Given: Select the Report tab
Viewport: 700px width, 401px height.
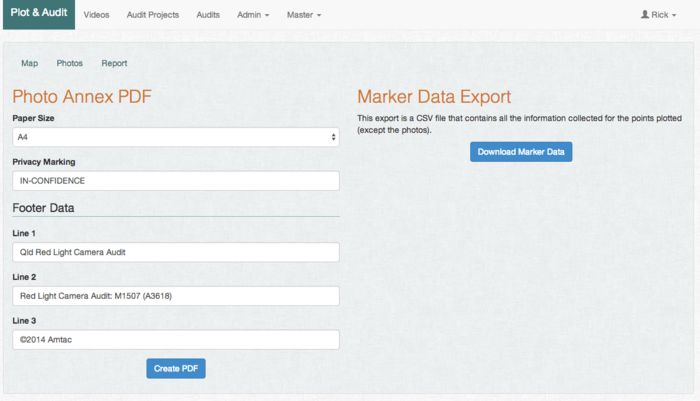Looking at the screenshot, I should click(114, 63).
